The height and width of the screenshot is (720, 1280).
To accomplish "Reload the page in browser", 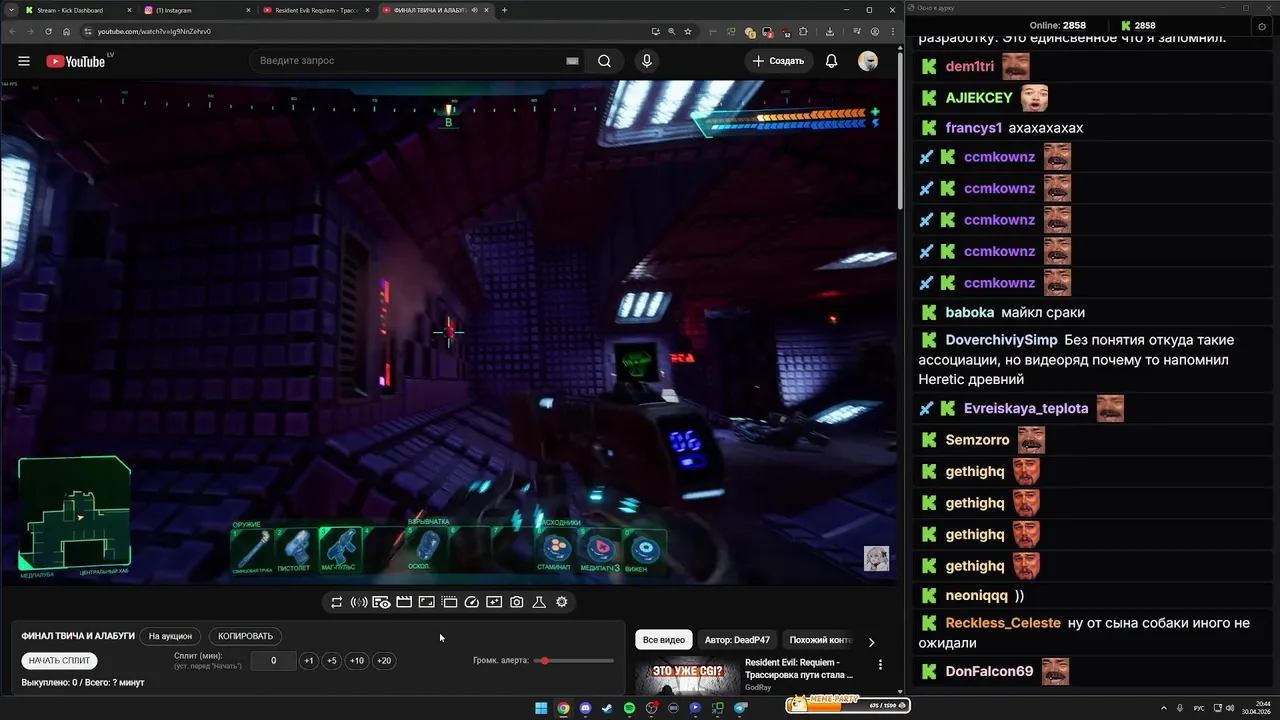I will (x=47, y=31).
